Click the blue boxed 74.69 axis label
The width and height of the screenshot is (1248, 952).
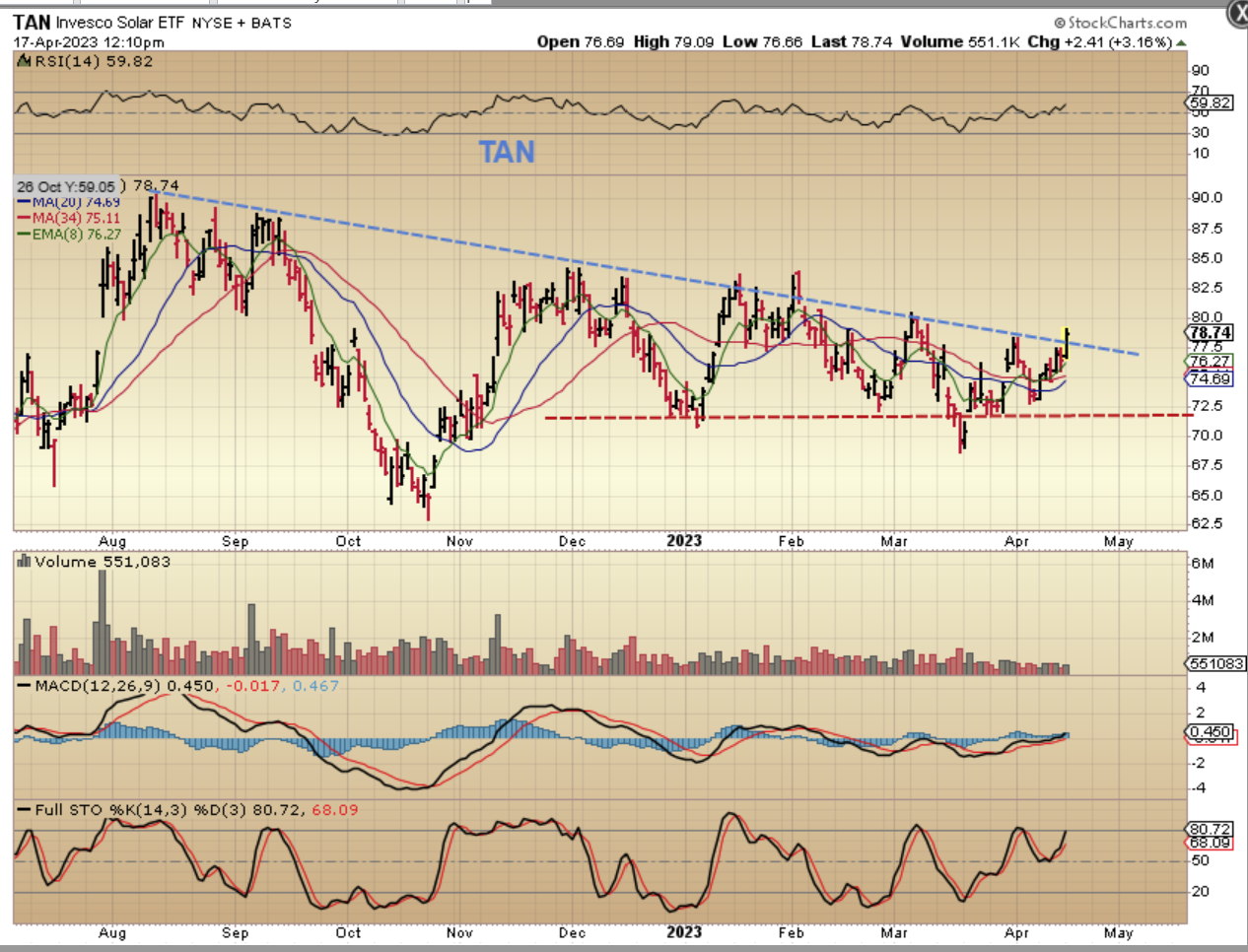[x=1210, y=378]
